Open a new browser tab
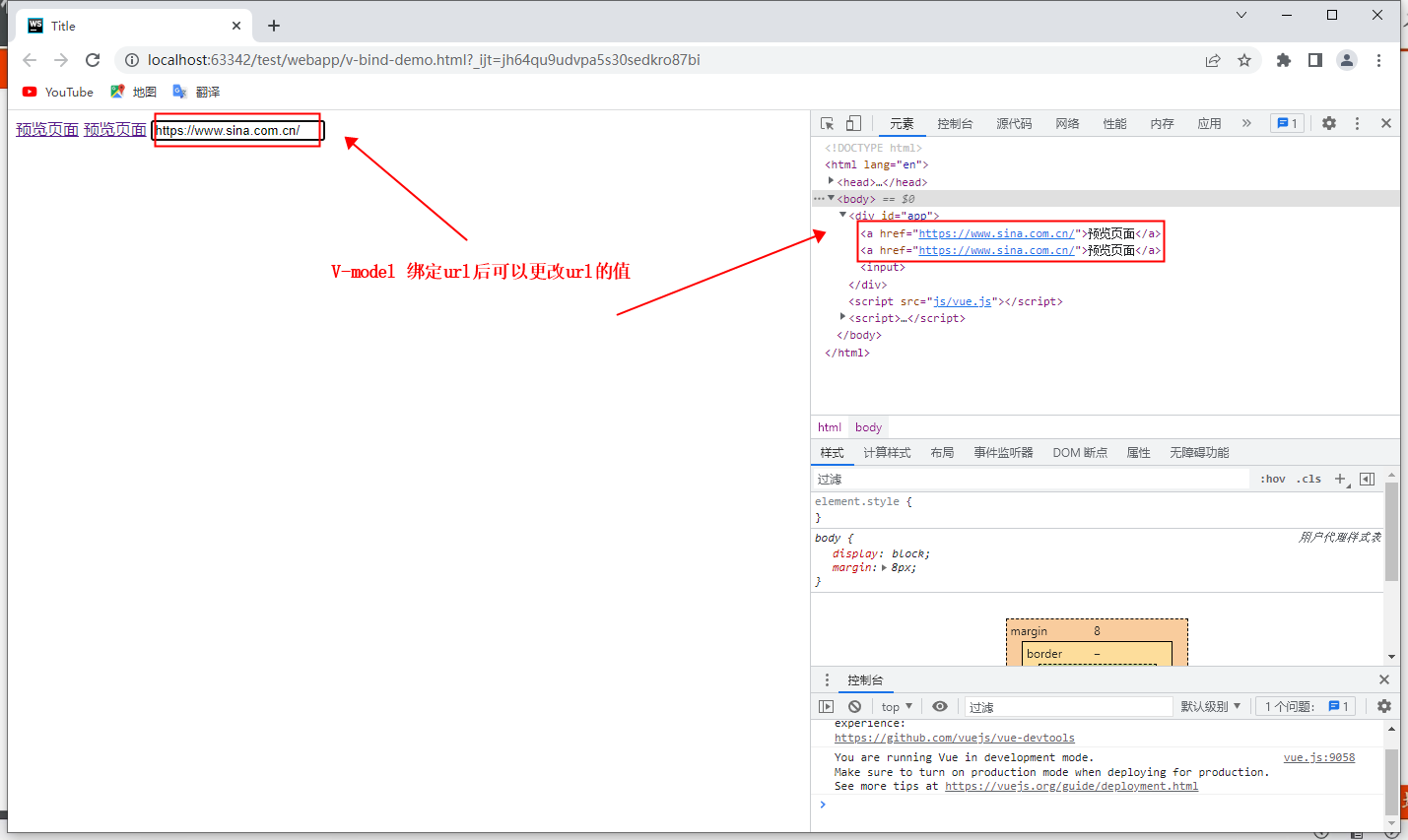 pyautogui.click(x=274, y=26)
